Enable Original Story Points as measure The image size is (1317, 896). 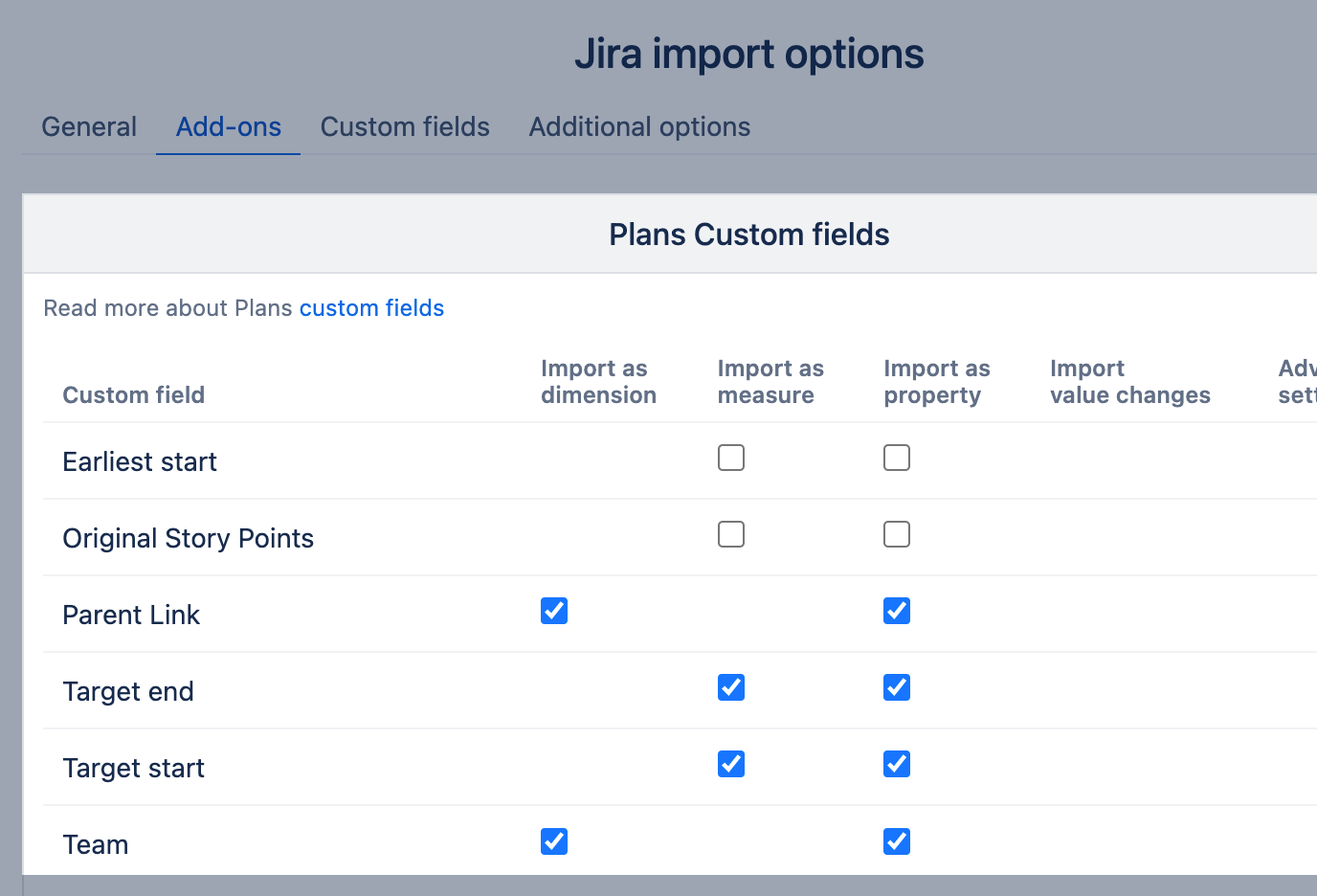731,535
